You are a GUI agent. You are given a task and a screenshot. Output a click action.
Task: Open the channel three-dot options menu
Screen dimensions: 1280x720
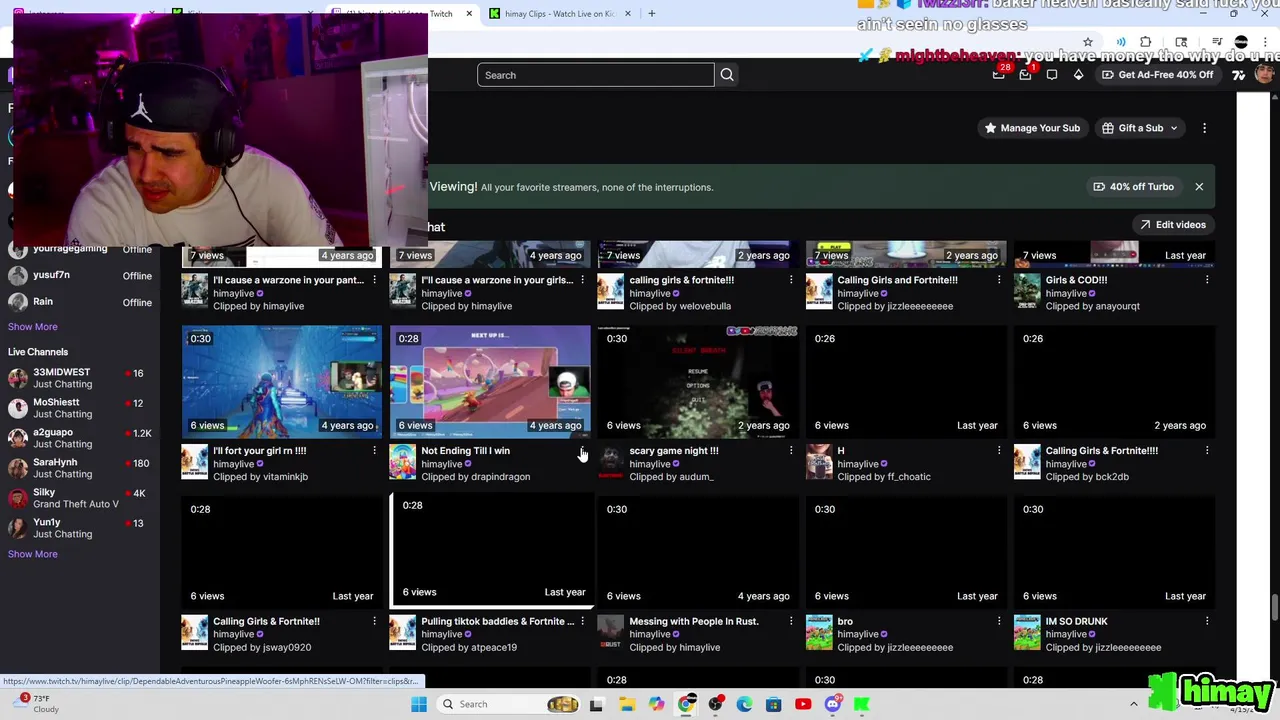tap(1204, 128)
